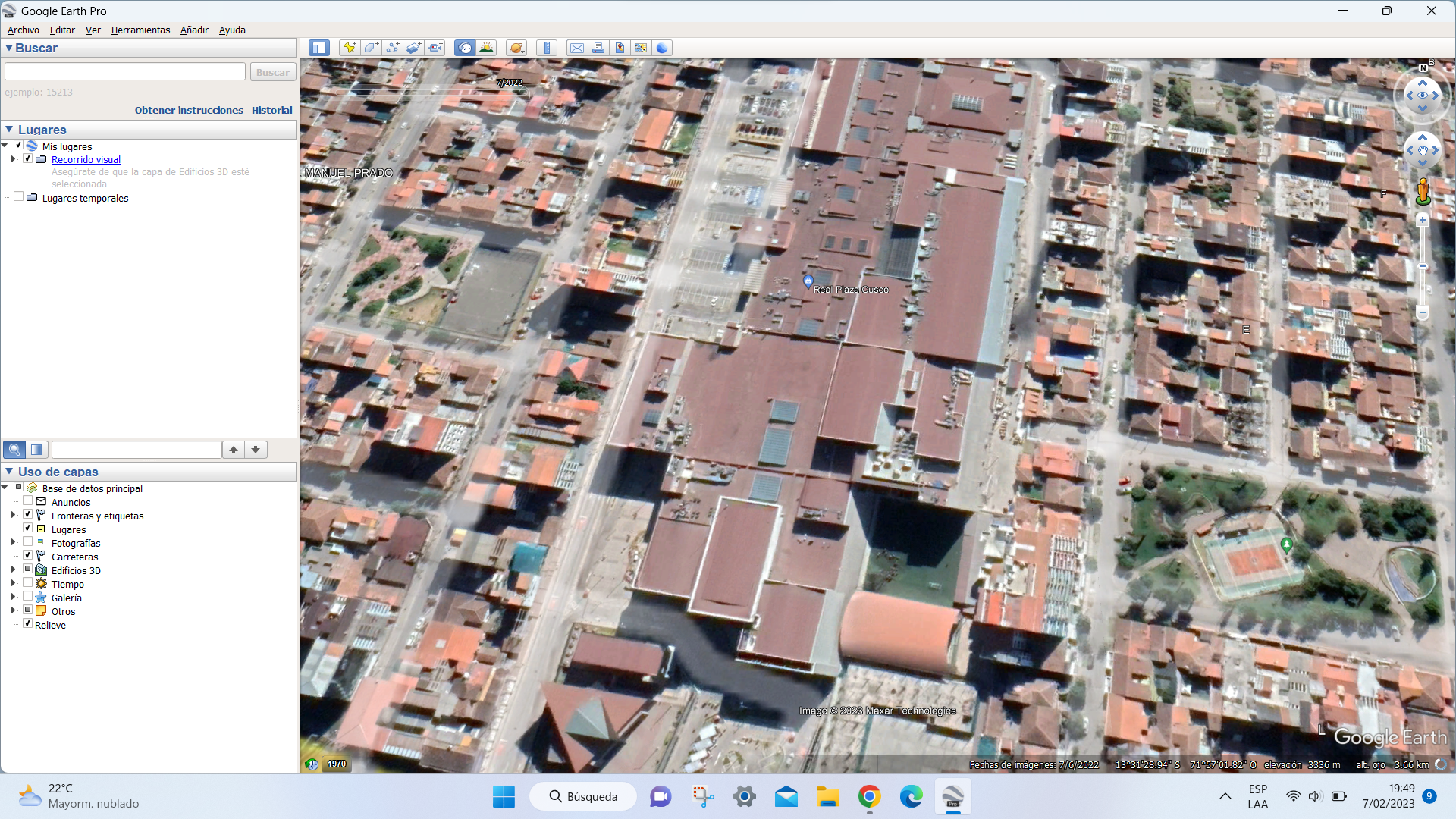Viewport: 1456px width, 819px height.
Task: Select the add polygon tool
Action: pyautogui.click(x=371, y=48)
